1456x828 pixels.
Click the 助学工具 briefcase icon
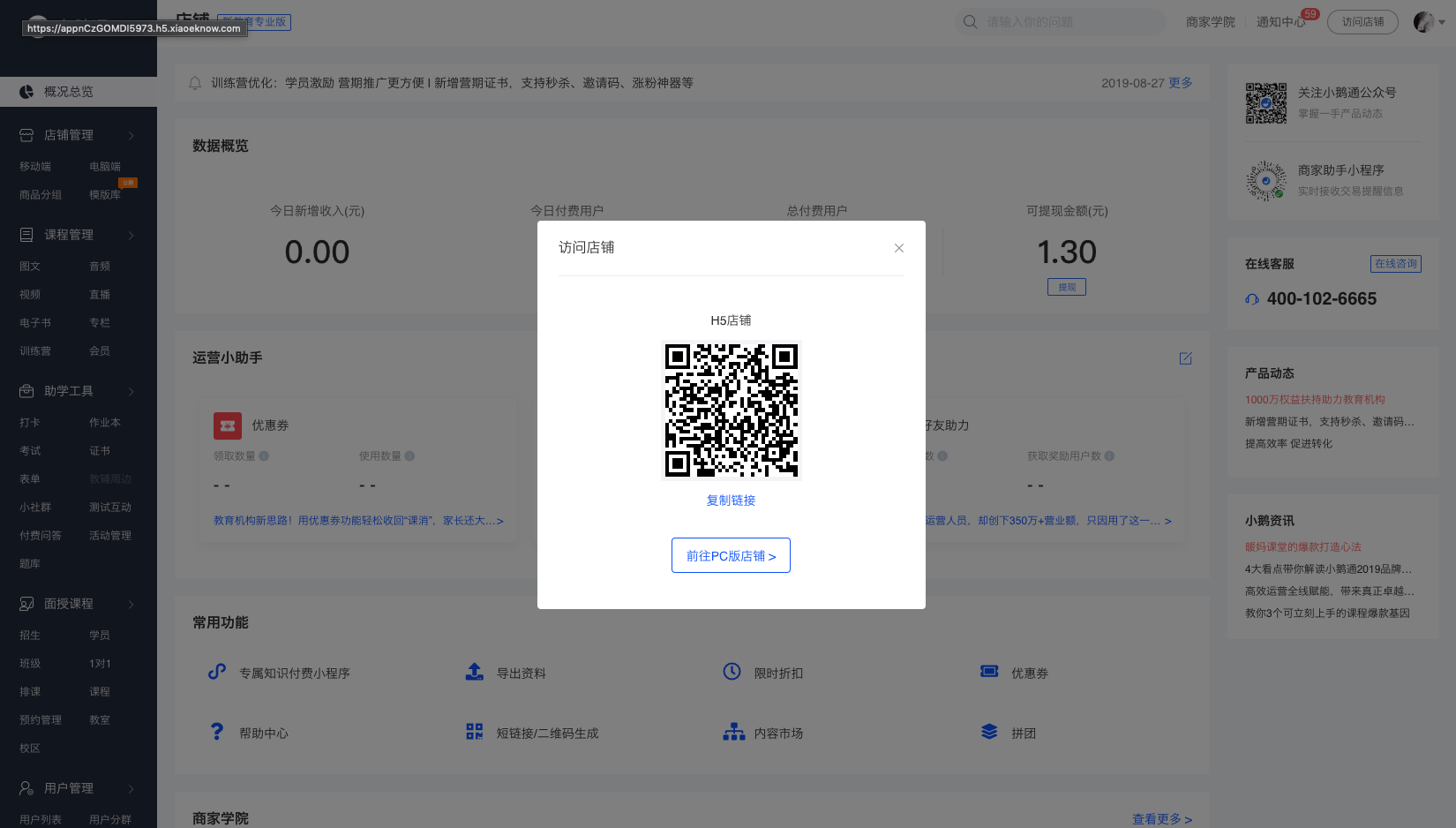tap(26, 391)
